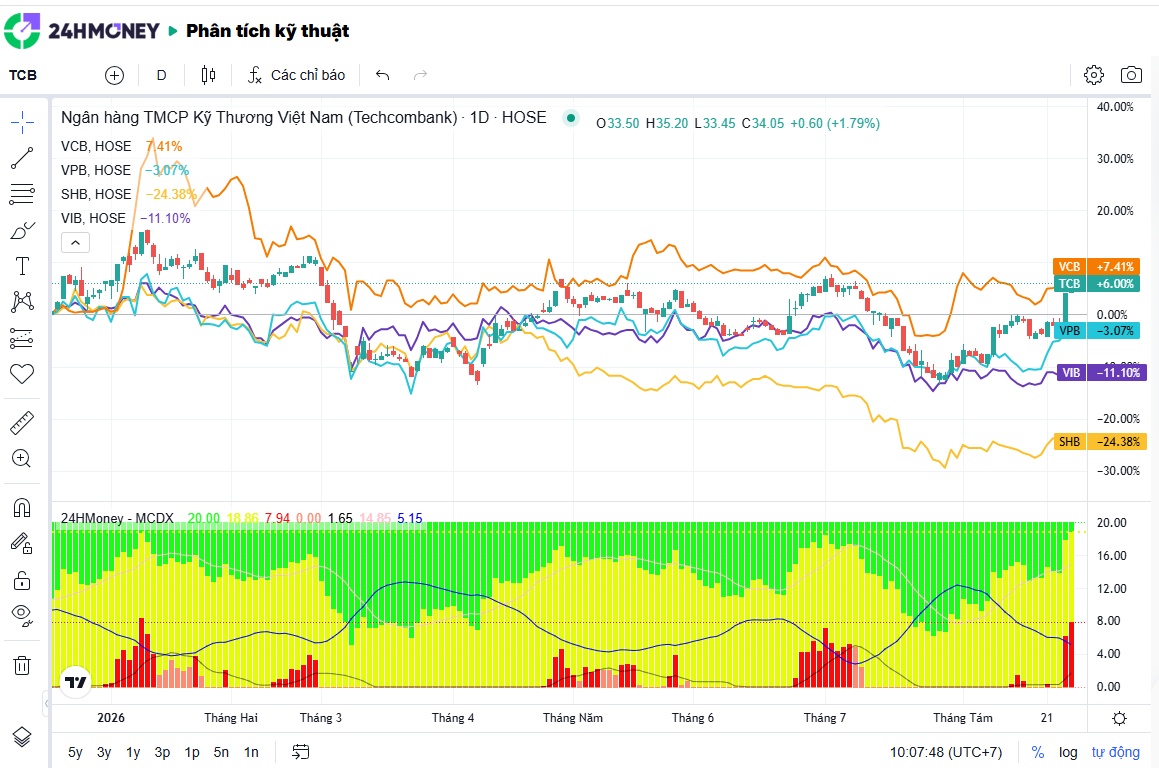Activate the zoom in tool
Screen dimensions: 1159x768
[x=22, y=458]
